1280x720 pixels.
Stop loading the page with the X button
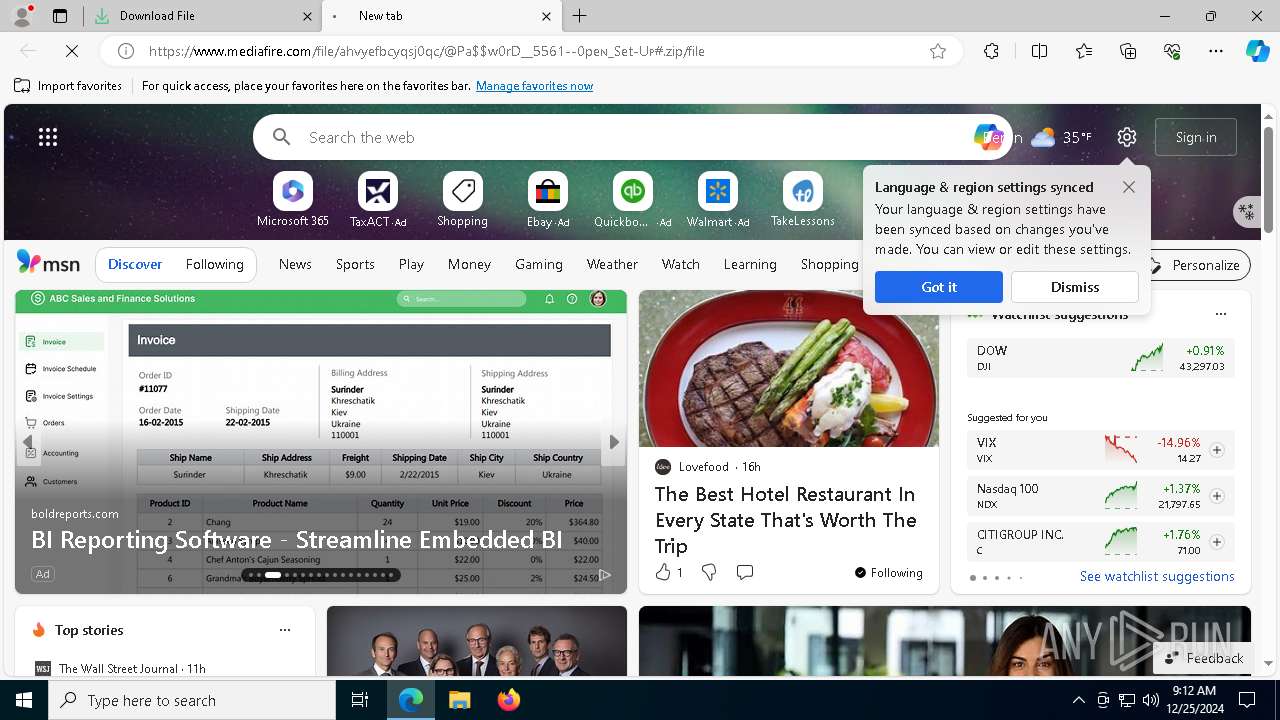click(73, 51)
